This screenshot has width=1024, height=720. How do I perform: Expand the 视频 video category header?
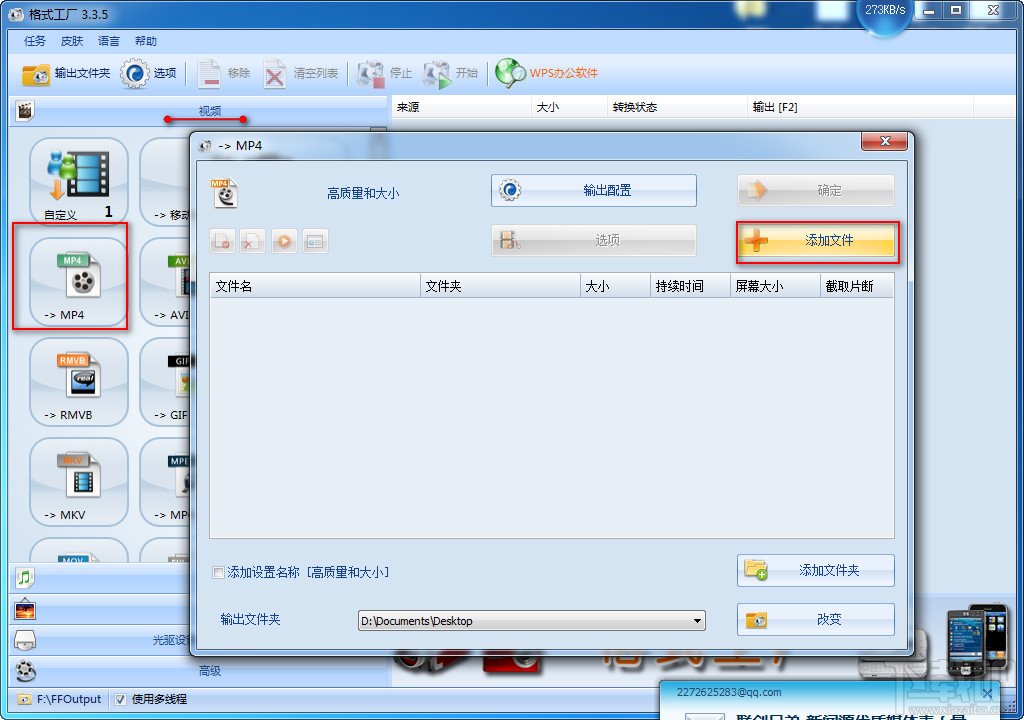point(208,112)
